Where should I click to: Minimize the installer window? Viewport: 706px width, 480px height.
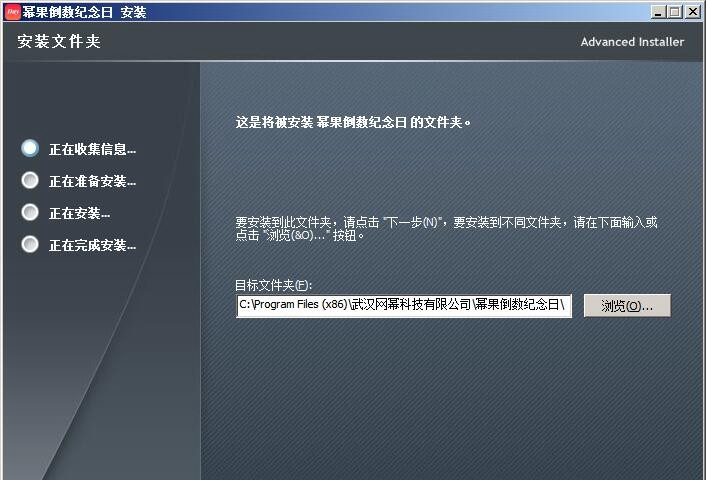point(658,12)
